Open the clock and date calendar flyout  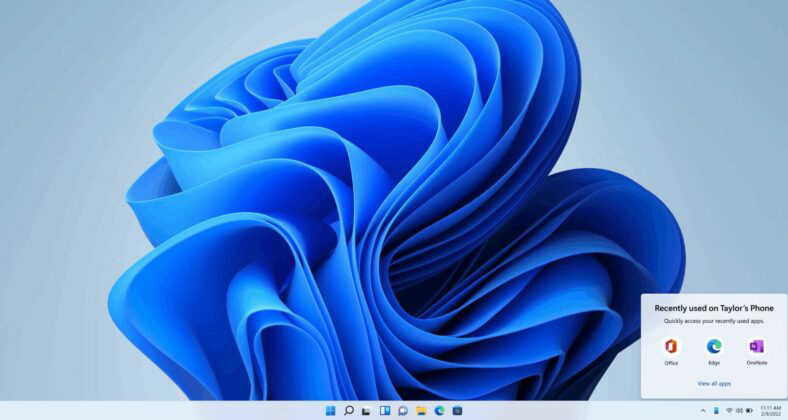pyautogui.click(x=771, y=410)
